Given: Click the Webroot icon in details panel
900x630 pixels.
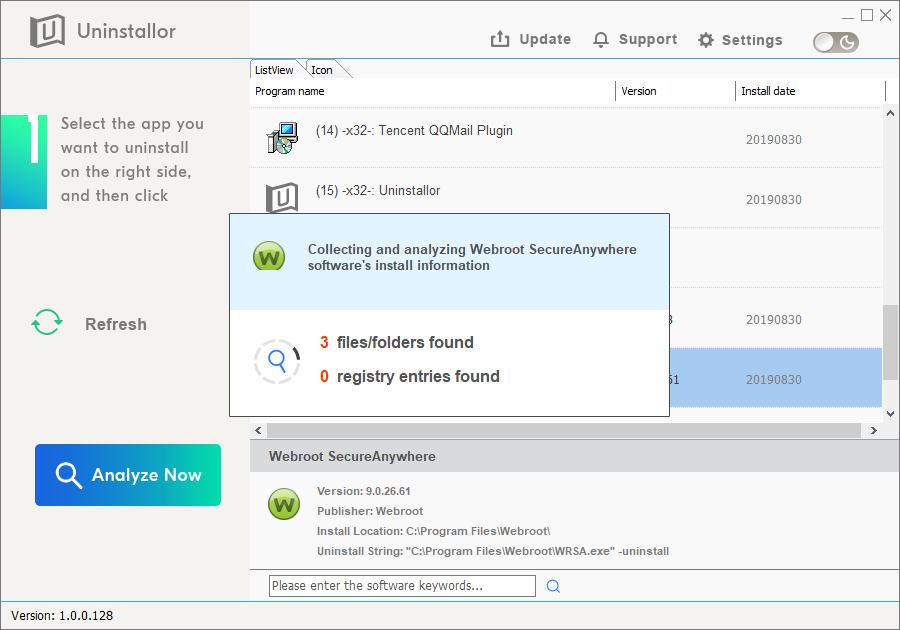Looking at the screenshot, I should (x=284, y=504).
